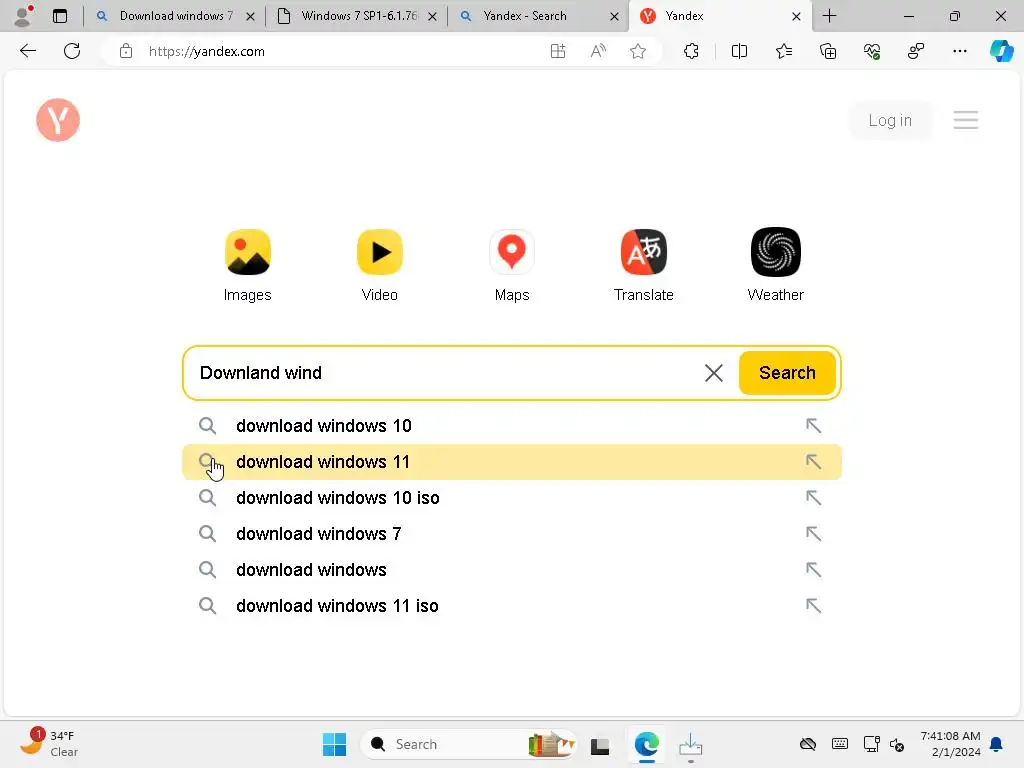This screenshot has width=1024, height=768.
Task: Select suggestion 'download windows 11 iso'
Action: 511,605
